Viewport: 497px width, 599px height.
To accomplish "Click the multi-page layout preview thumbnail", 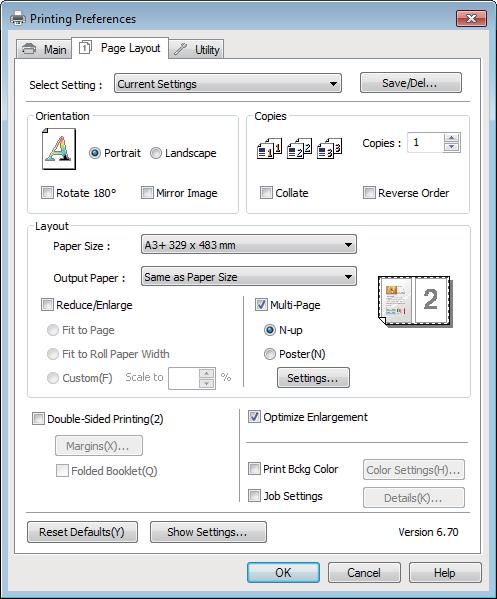I will point(415,301).
